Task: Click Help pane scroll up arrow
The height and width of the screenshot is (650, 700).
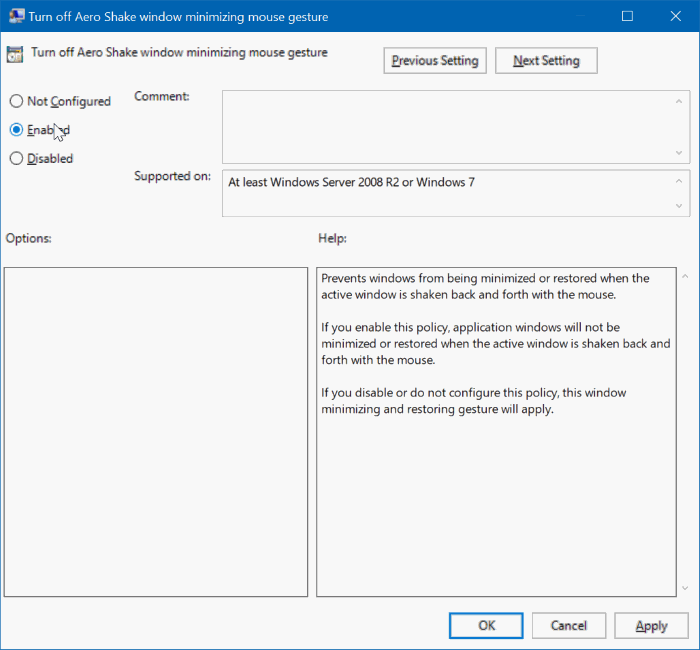Action: (x=685, y=276)
